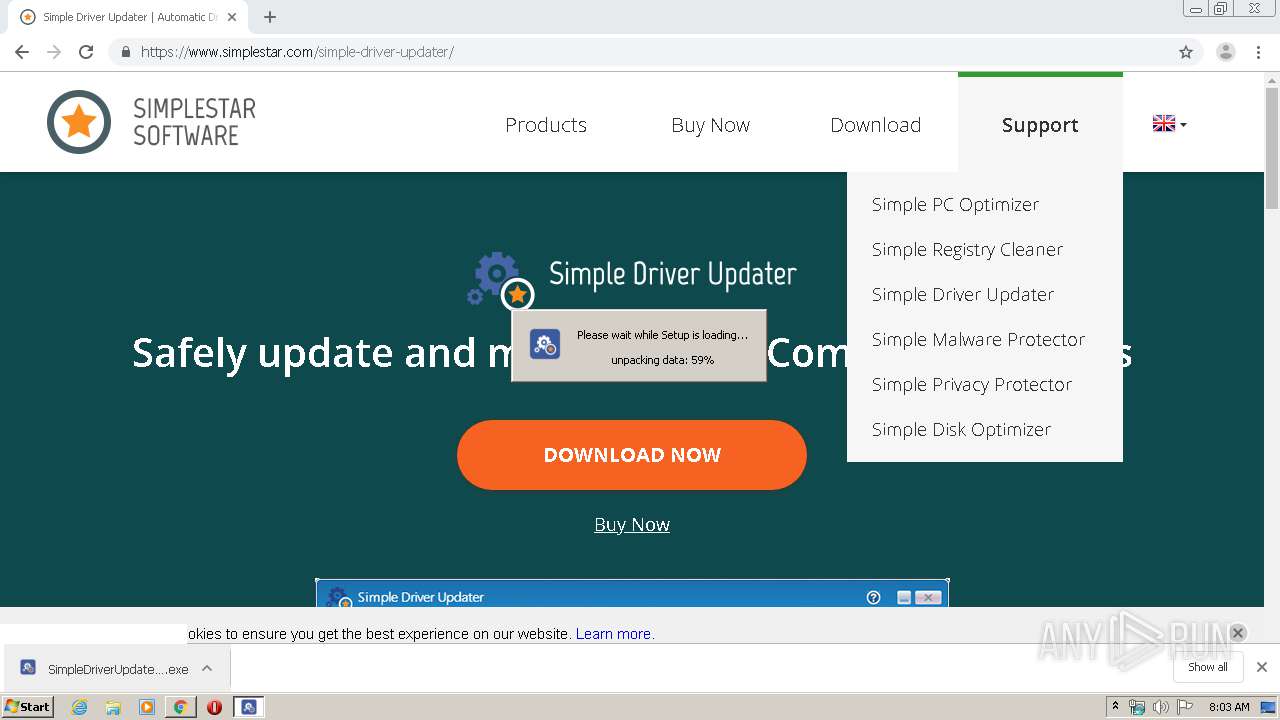Click the 8:03 AM system clock
The width and height of the screenshot is (1280, 720).
click(x=1229, y=707)
